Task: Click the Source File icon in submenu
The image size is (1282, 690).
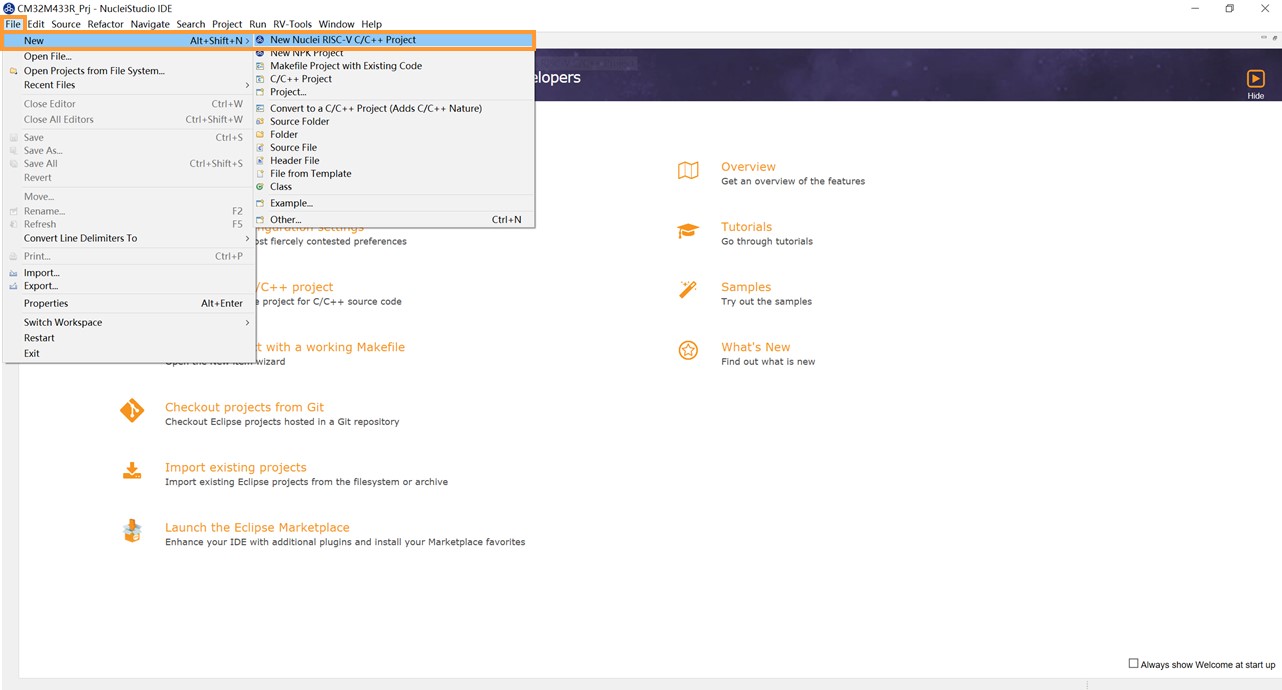Action: coord(260,147)
